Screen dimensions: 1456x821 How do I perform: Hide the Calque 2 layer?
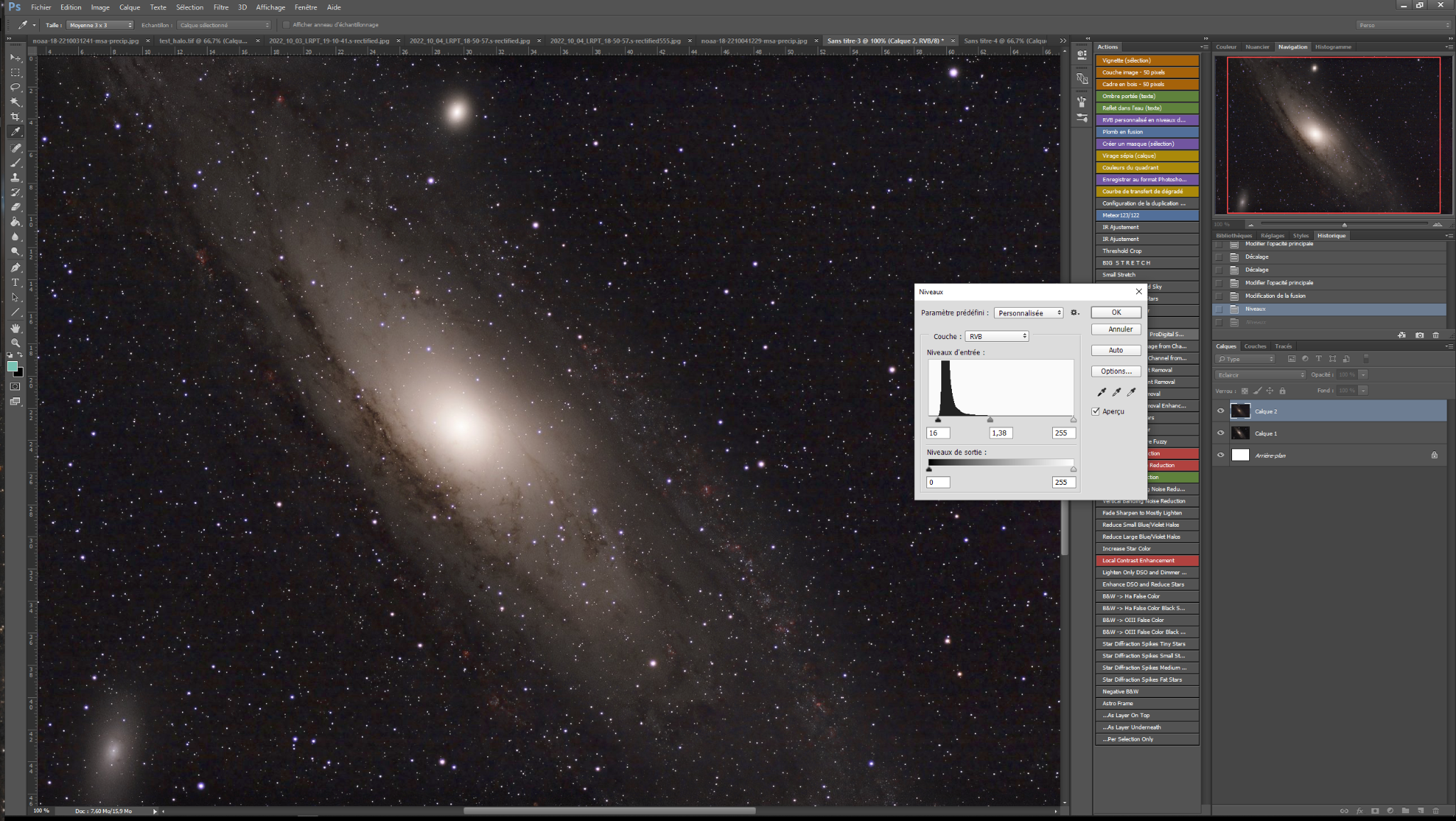1221,411
